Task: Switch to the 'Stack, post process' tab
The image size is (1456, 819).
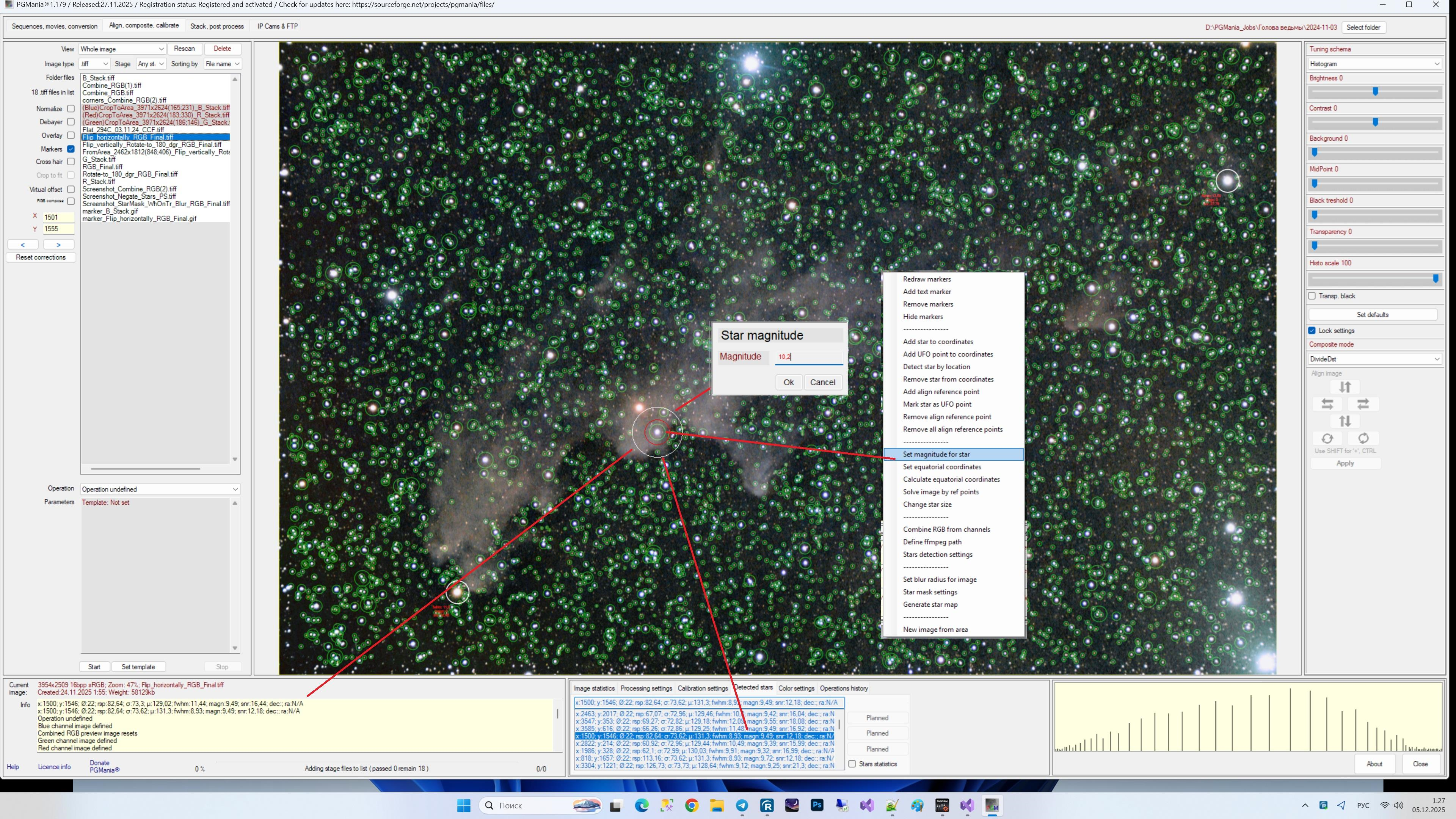Action: pyautogui.click(x=217, y=26)
